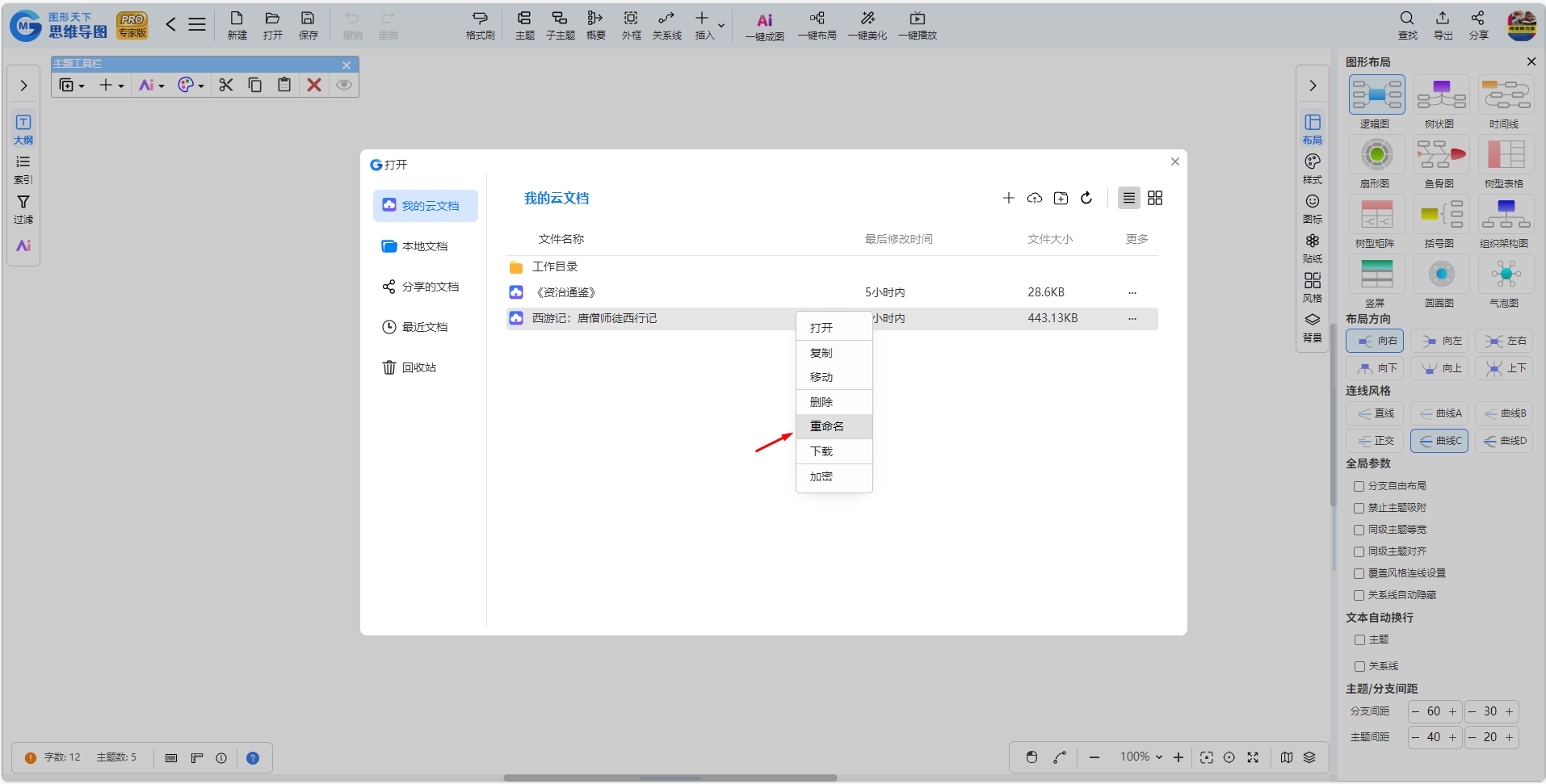Tick the 关系线自动隐藏 checkbox
Image resolution: width=1546 pixels, height=784 pixels.
pos(1359,595)
